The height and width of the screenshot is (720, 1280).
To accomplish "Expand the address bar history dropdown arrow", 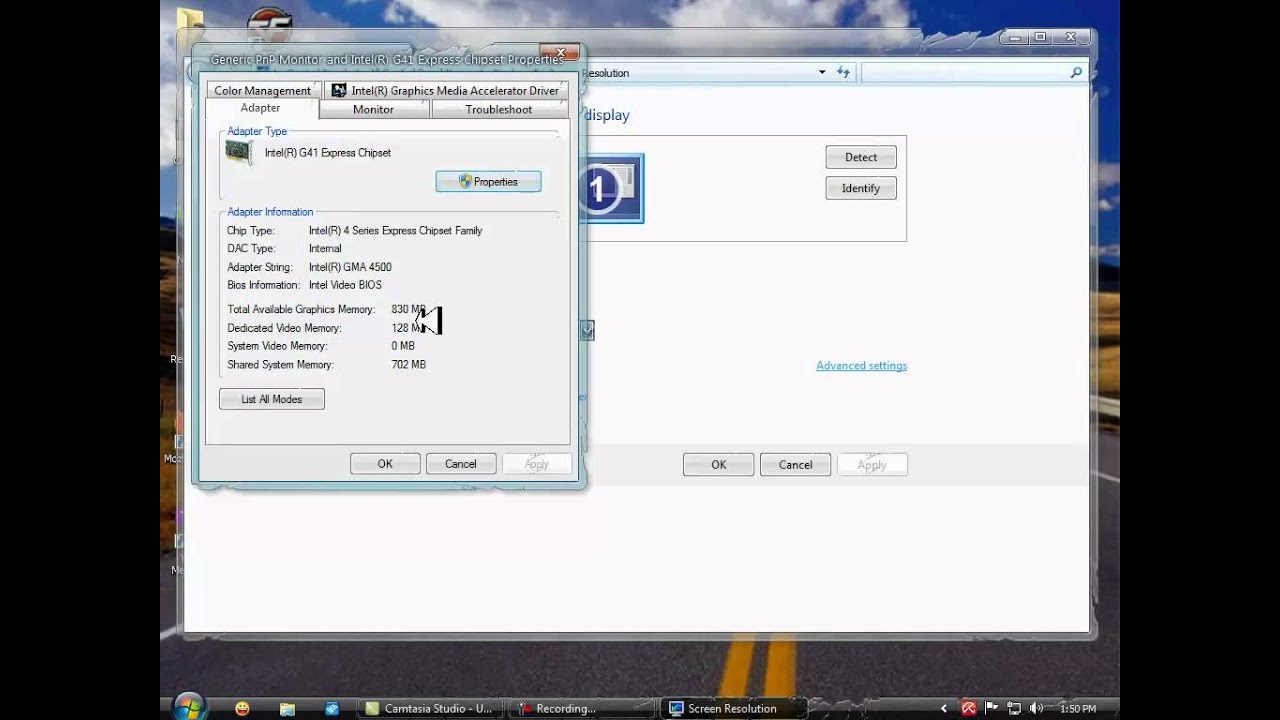I will [822, 72].
